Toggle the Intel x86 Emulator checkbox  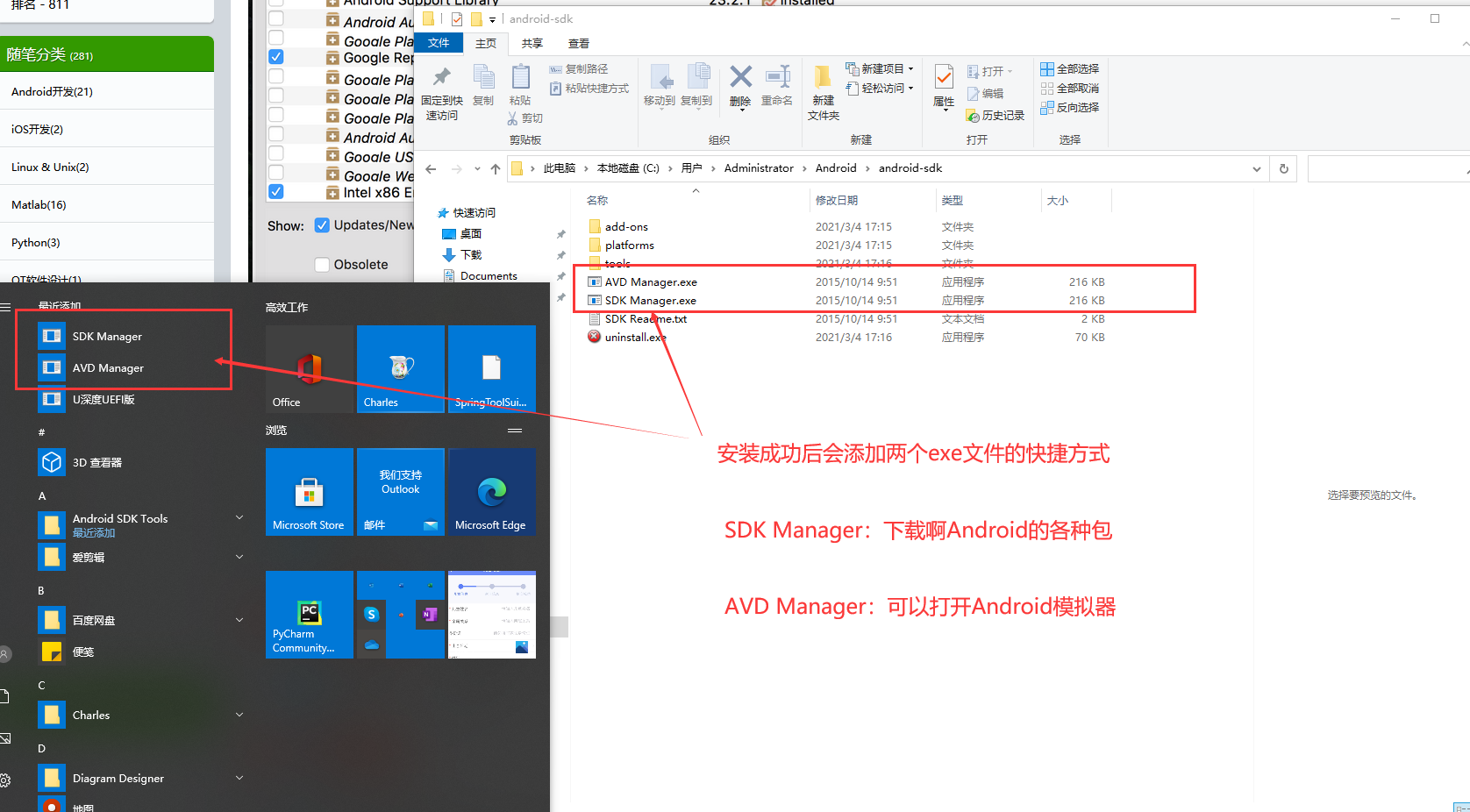tap(276, 192)
